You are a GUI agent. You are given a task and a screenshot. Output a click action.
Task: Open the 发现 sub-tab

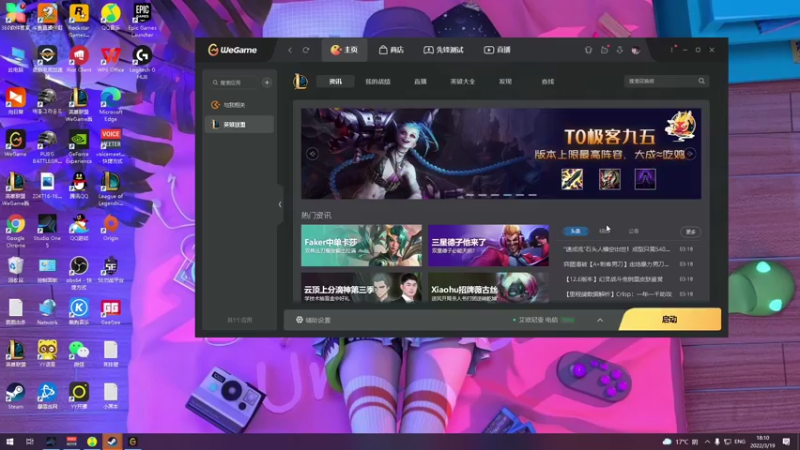[x=505, y=82]
